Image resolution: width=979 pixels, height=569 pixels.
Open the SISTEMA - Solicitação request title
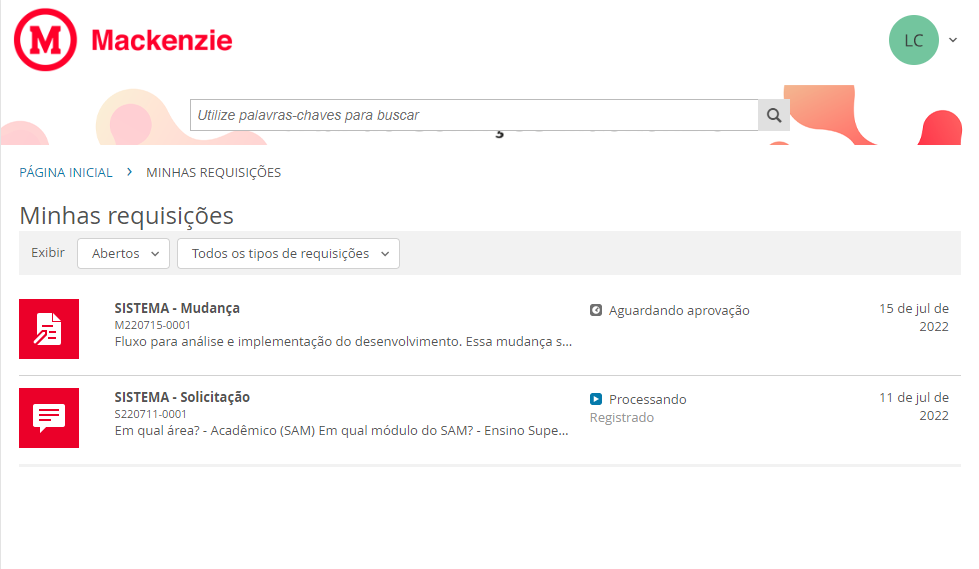(x=182, y=397)
